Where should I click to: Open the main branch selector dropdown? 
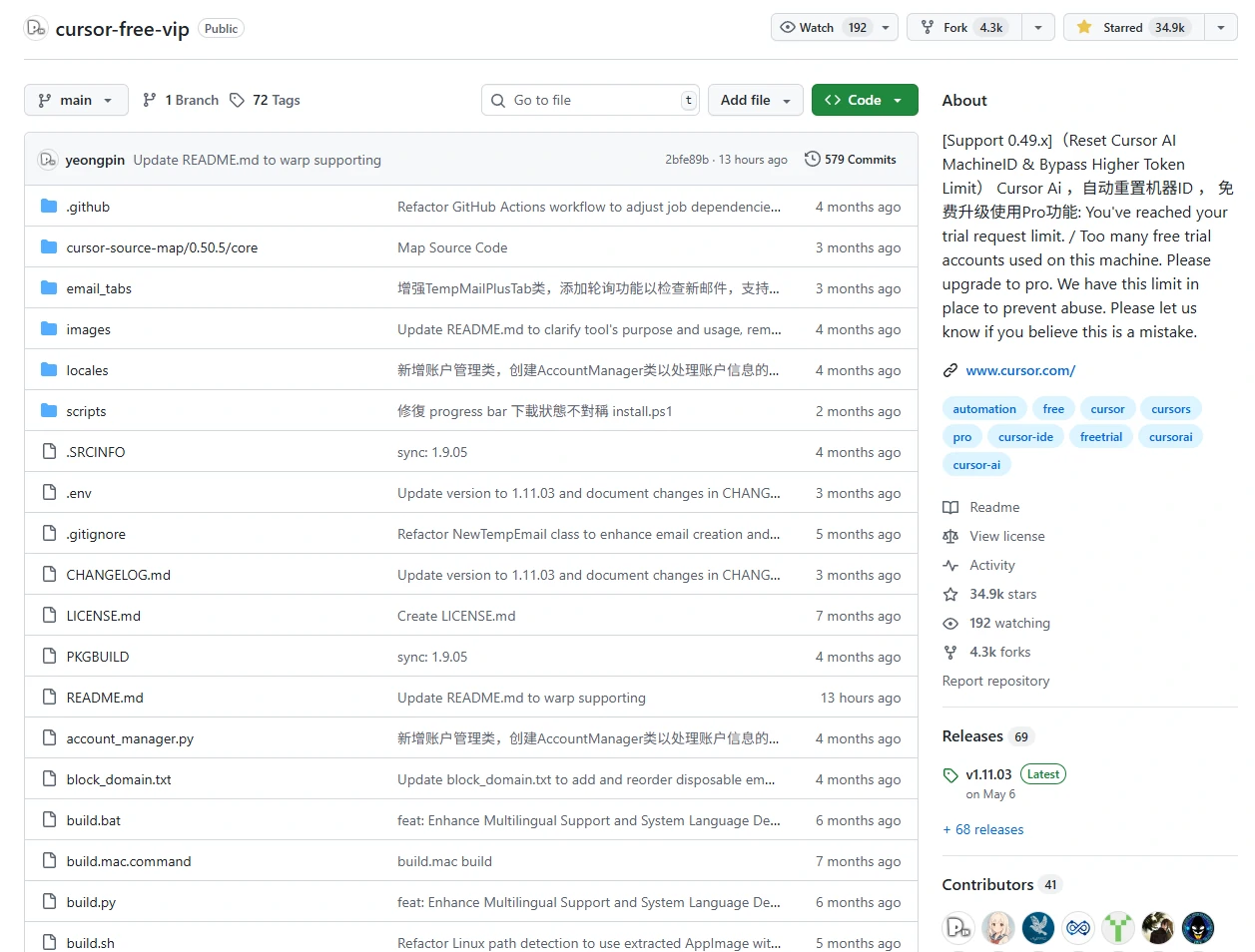tap(76, 100)
